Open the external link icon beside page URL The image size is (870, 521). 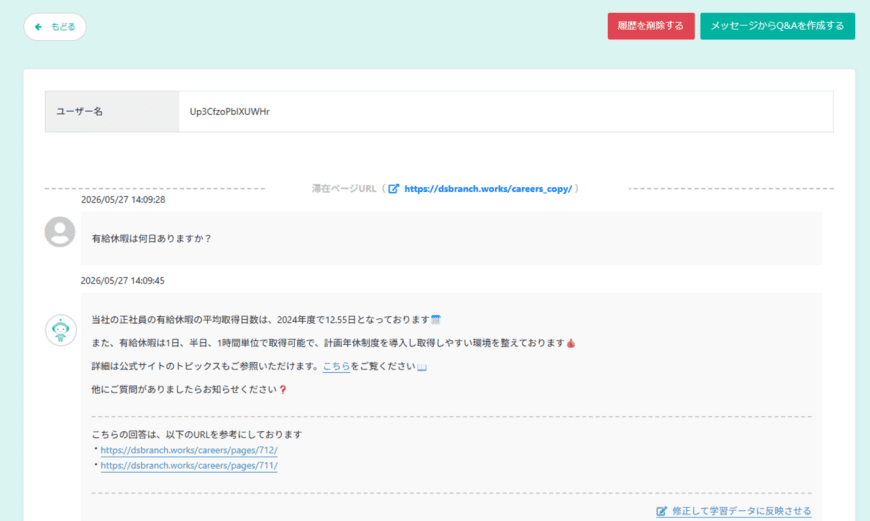tap(393, 189)
